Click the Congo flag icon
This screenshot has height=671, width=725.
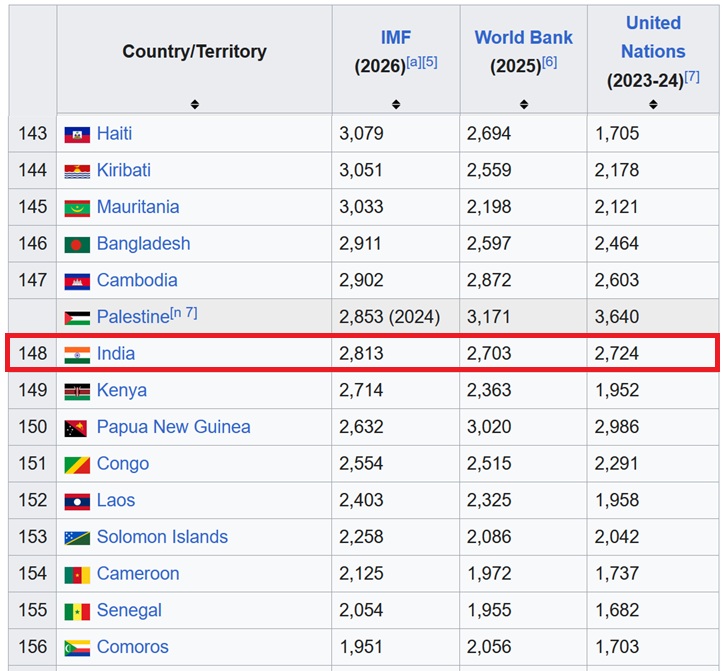pyautogui.click(x=77, y=465)
